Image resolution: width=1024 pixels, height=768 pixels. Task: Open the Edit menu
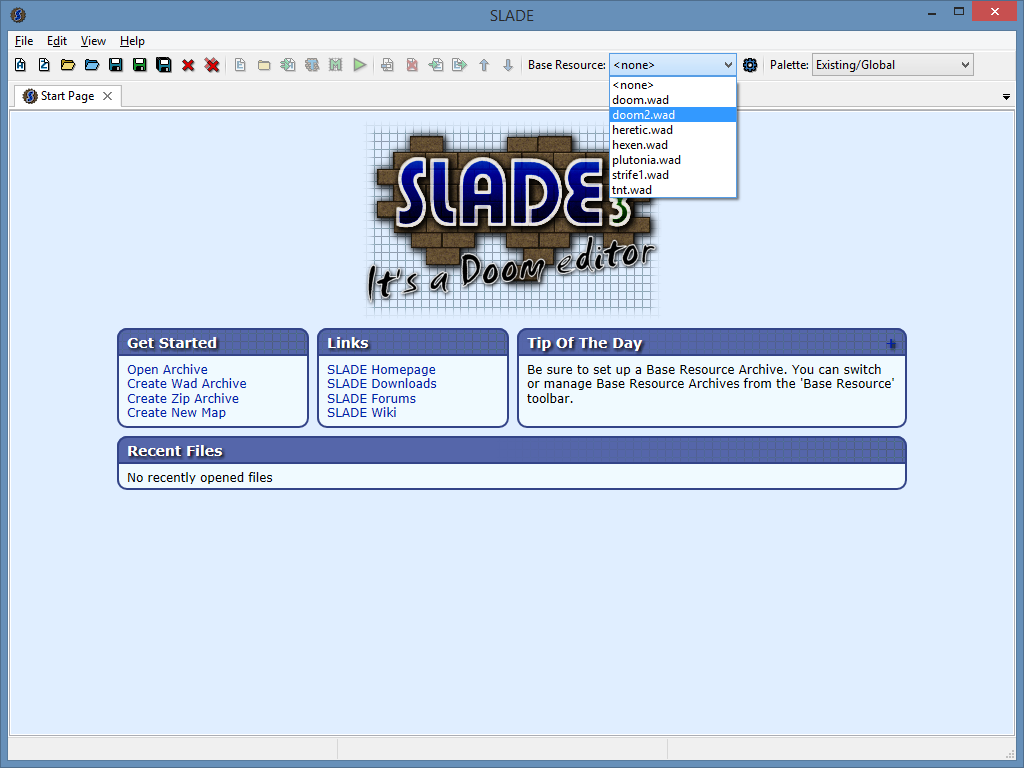tap(57, 41)
